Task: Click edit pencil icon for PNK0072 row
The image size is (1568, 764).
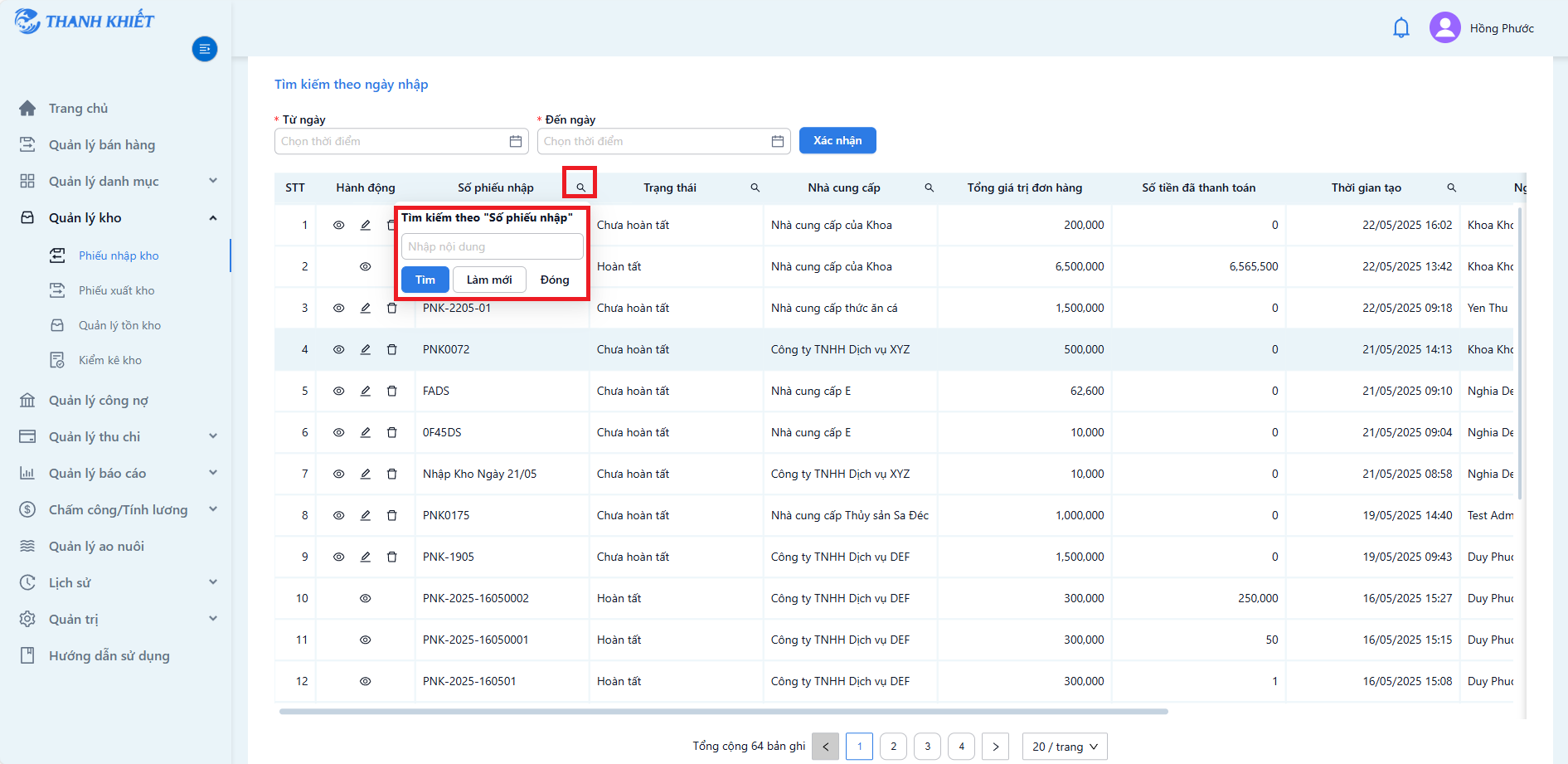Action: coord(366,349)
